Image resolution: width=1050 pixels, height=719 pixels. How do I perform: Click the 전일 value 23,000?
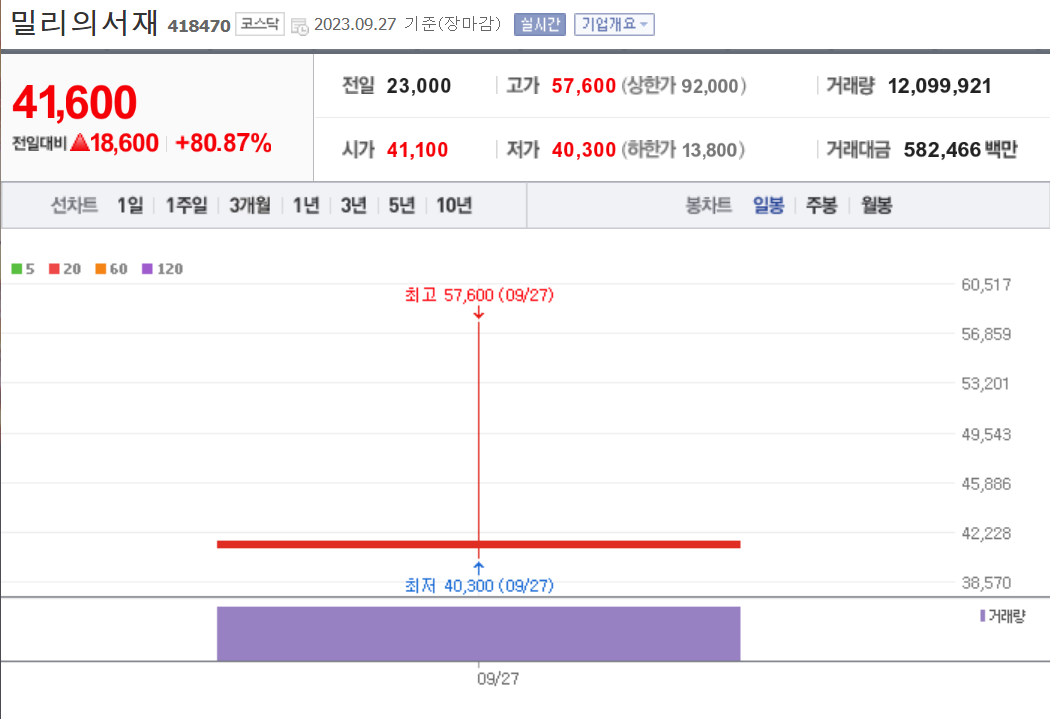[419, 86]
